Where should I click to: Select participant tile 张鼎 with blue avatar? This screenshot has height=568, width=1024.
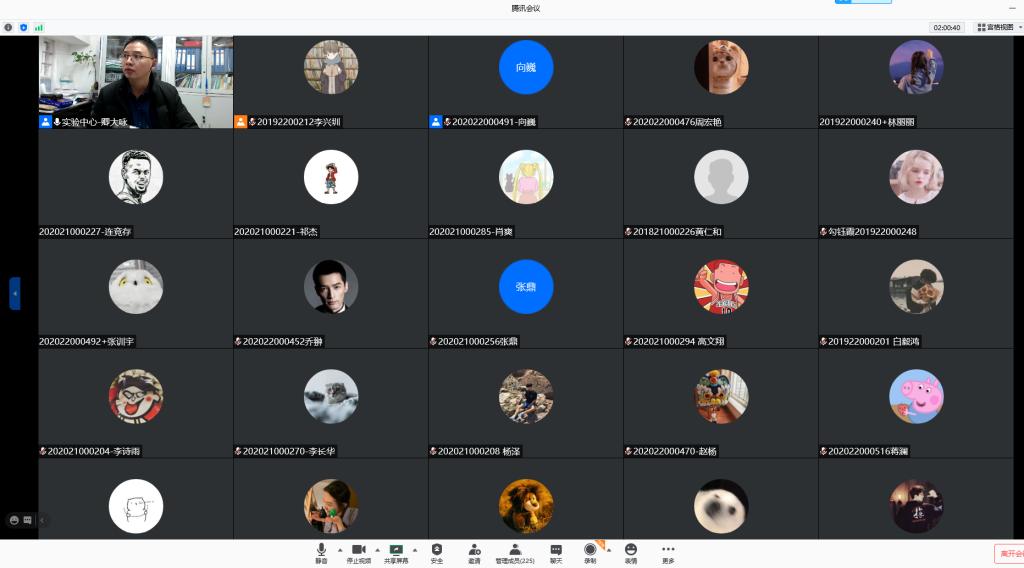[x=525, y=287]
